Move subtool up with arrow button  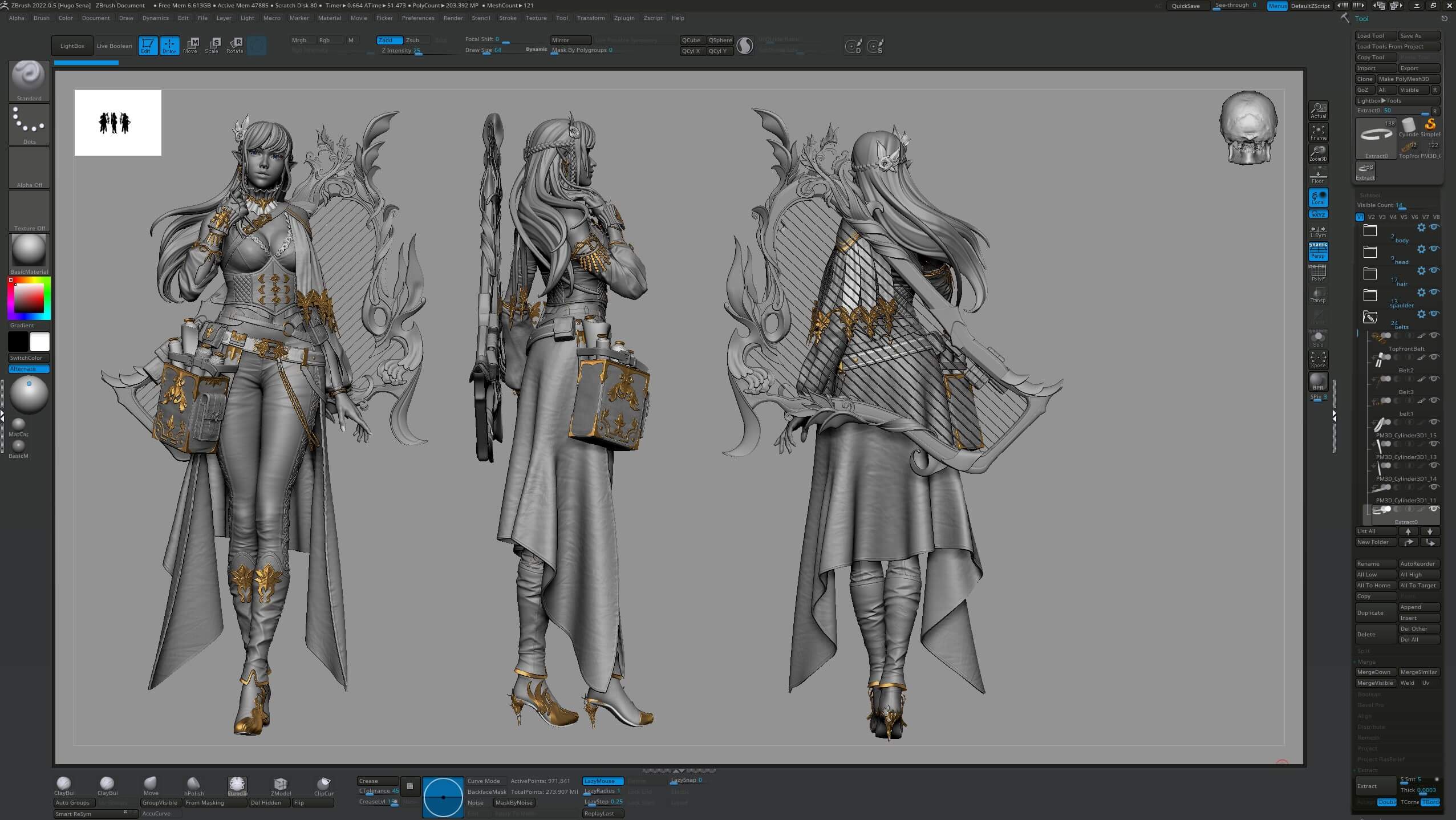[1408, 531]
